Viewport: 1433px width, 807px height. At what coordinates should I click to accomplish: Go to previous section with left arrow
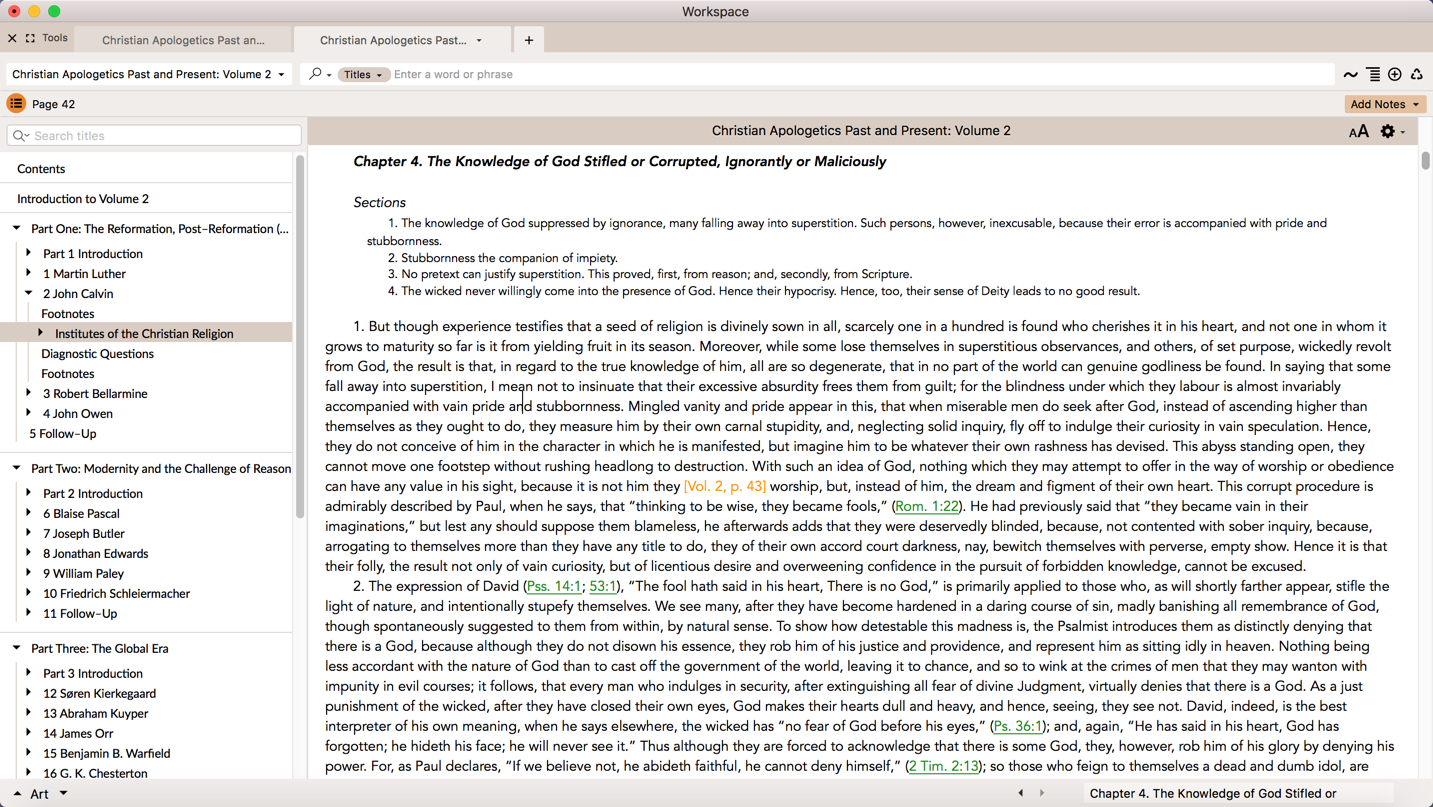pos(1021,793)
